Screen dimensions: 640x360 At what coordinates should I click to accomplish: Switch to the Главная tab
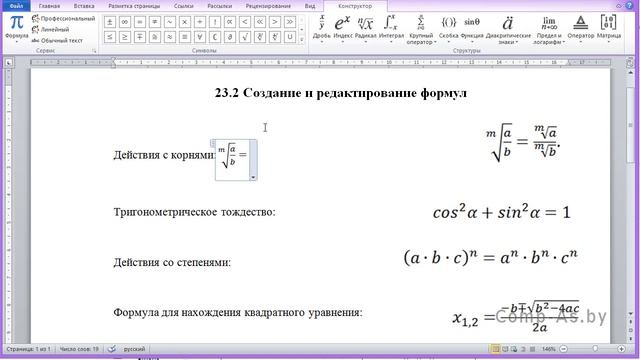point(49,6)
